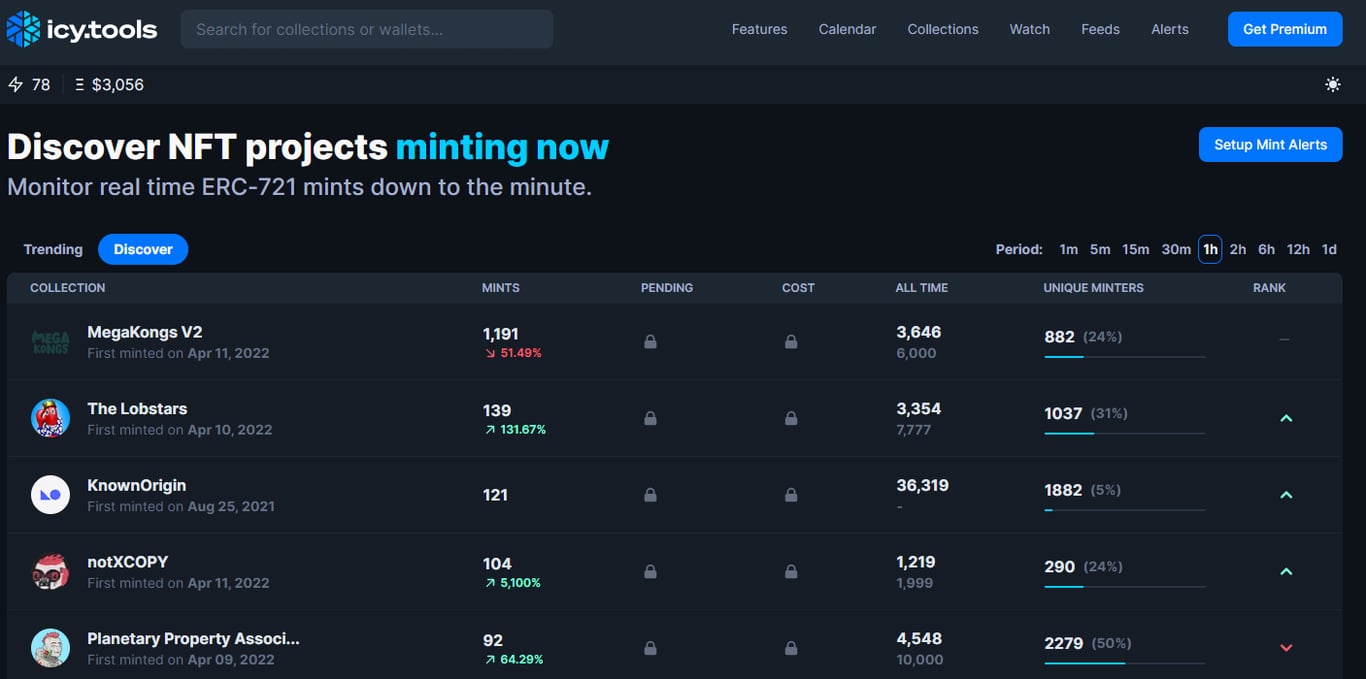
Task: Click the Setup Mint Alerts button
Action: (1270, 145)
